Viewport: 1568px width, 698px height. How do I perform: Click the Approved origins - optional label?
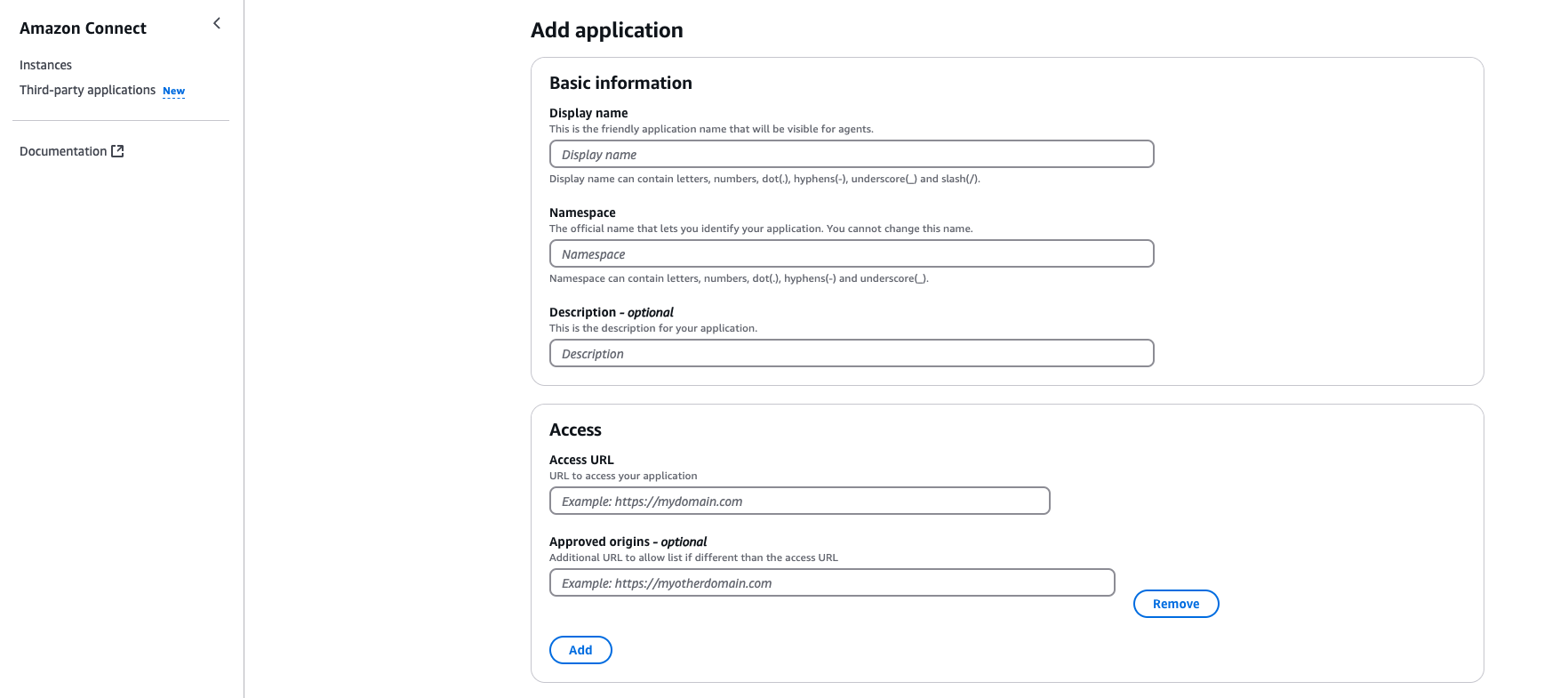[x=628, y=542]
